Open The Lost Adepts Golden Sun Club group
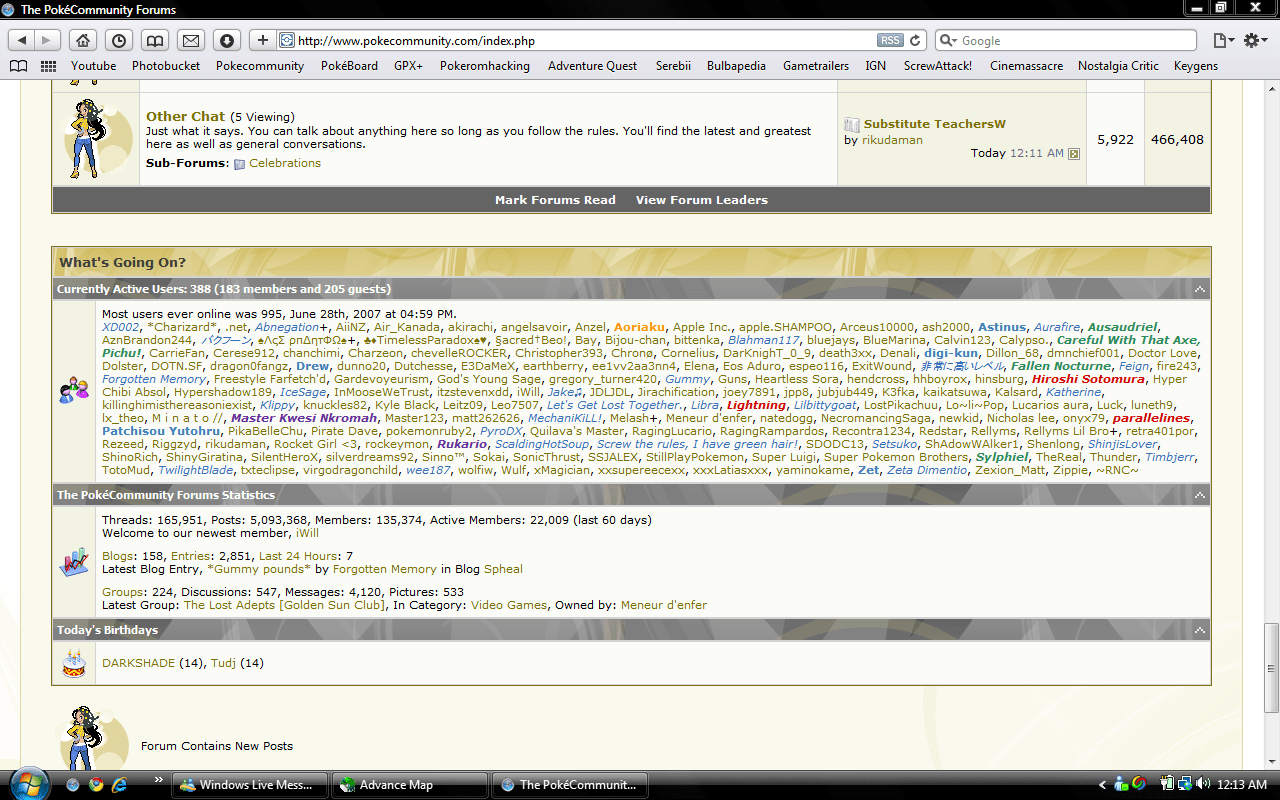This screenshot has width=1280, height=800. [x=284, y=605]
